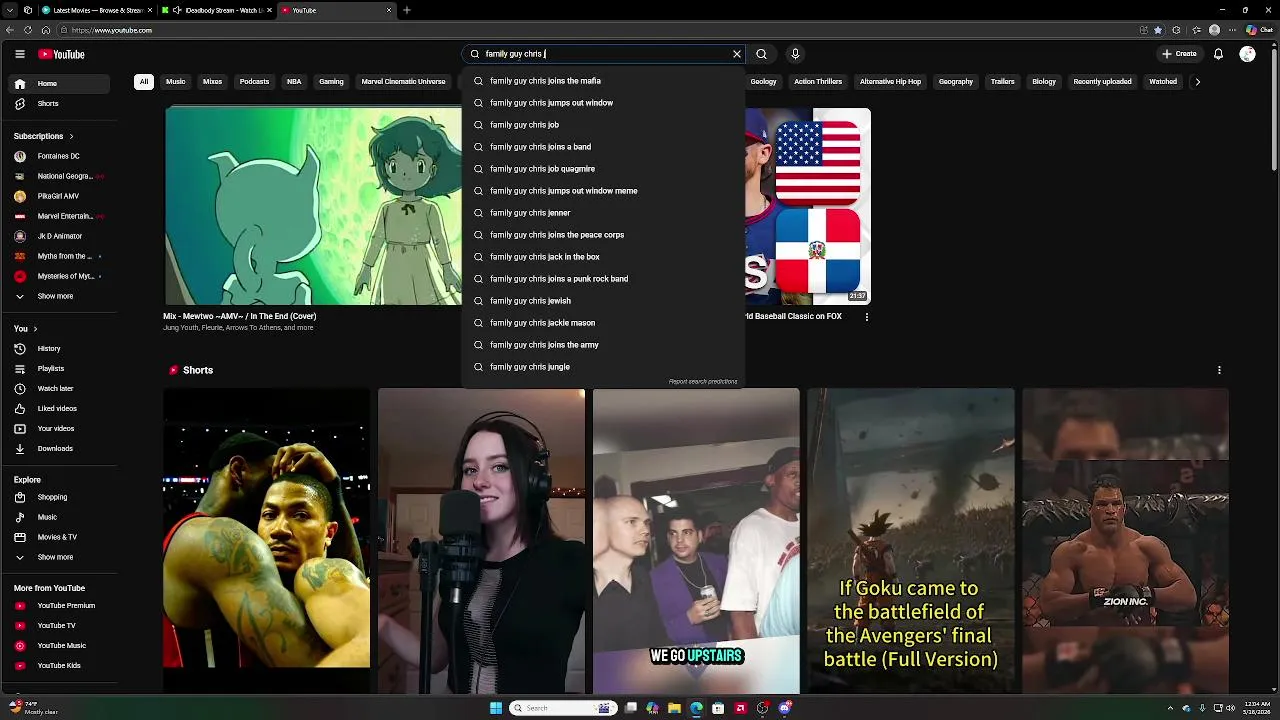Choose suggestion 'family guy chris jumps out window'
Viewport: 1280px width, 720px height.
point(603,103)
